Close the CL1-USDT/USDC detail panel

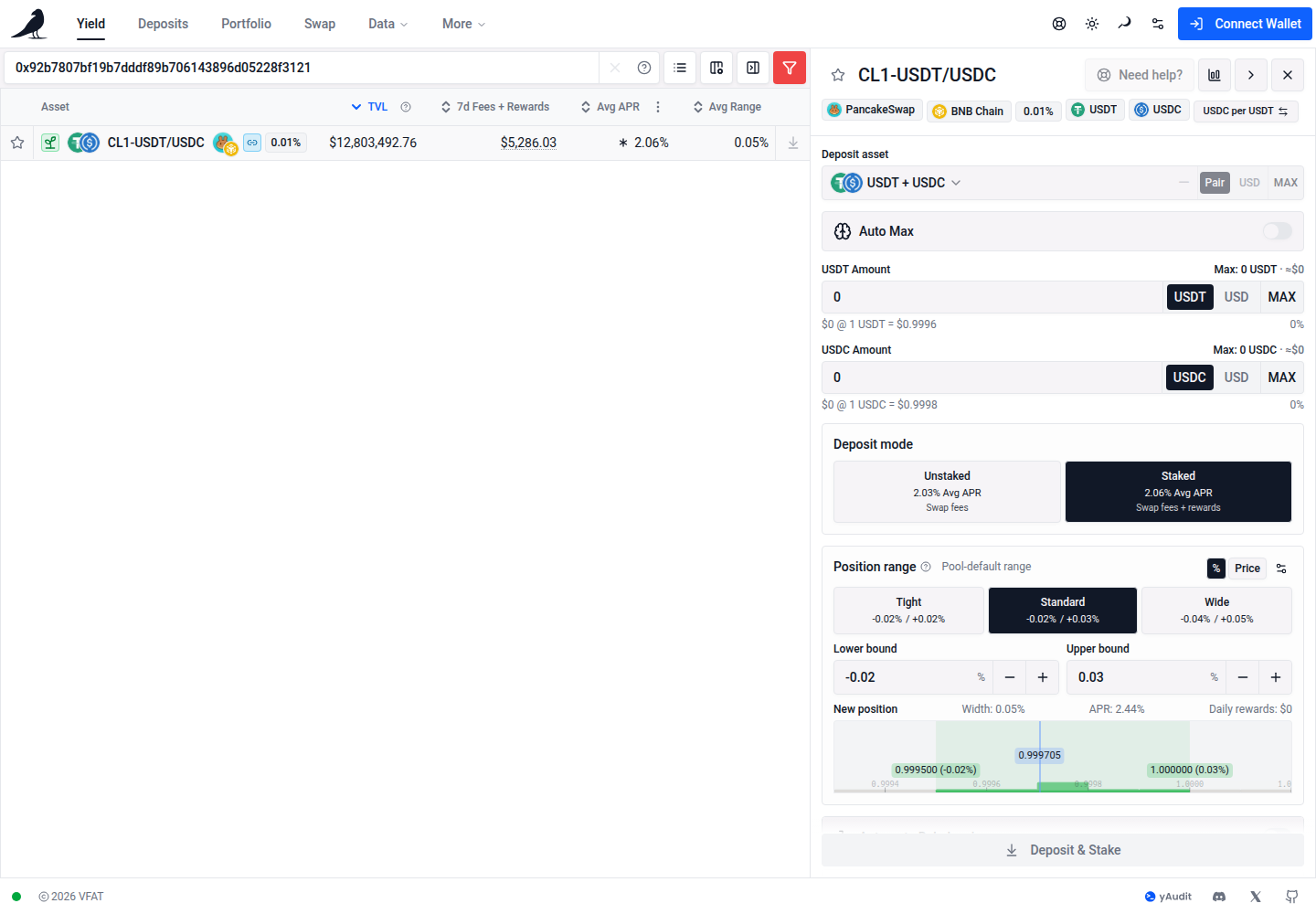pos(1288,75)
